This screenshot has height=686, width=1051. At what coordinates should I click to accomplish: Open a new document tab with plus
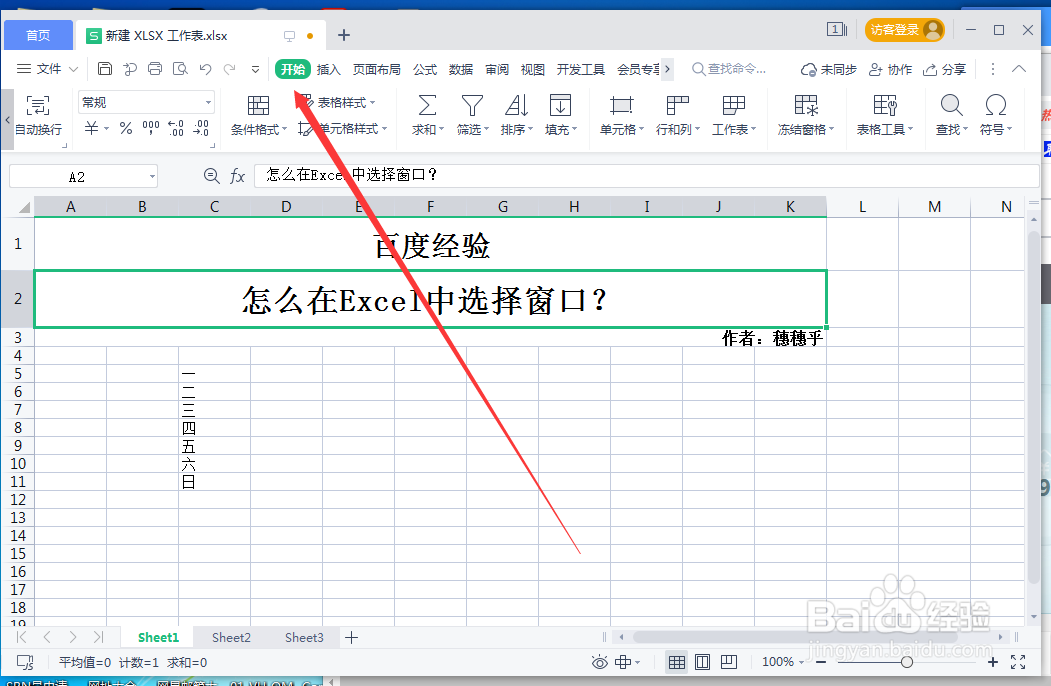pyautogui.click(x=344, y=35)
